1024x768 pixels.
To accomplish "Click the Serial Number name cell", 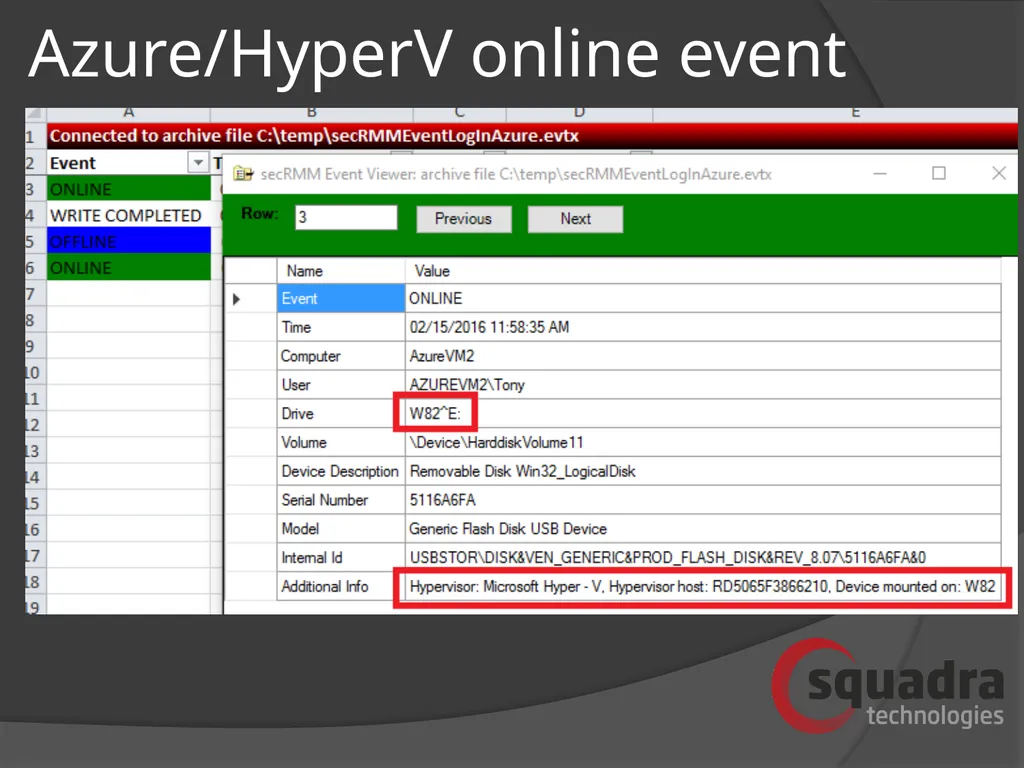I will [x=341, y=500].
